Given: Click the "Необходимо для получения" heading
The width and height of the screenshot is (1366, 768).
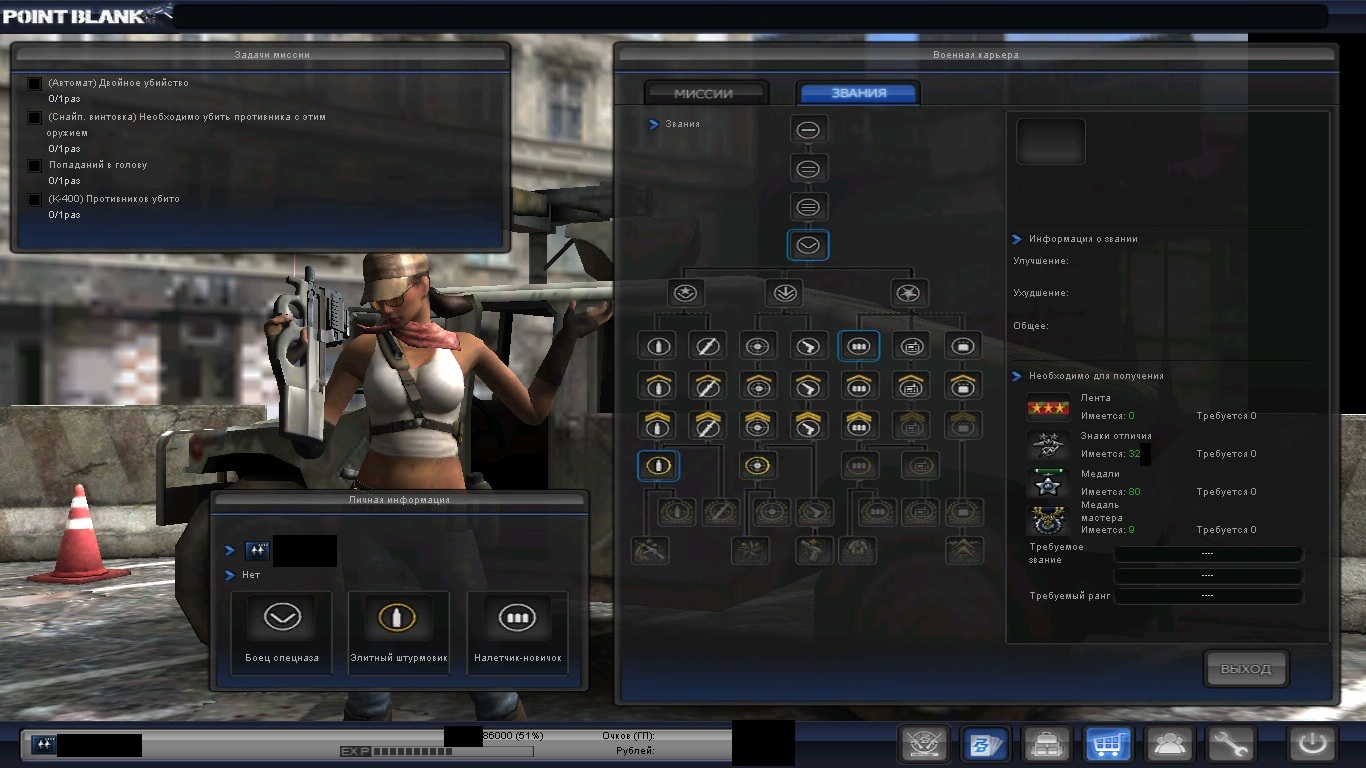Looking at the screenshot, I should (1096, 376).
